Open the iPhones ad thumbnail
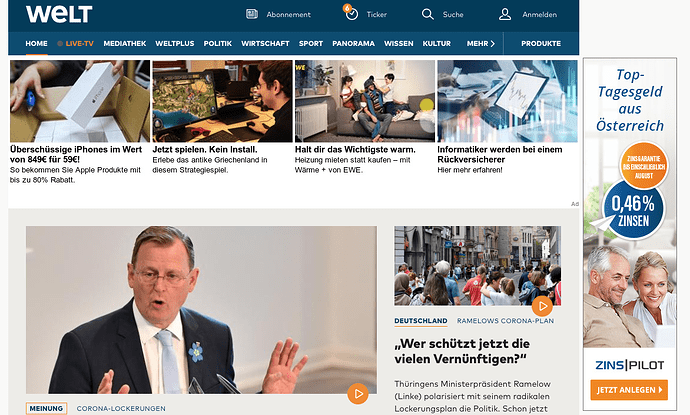The width and height of the screenshot is (690, 415). click(80, 101)
